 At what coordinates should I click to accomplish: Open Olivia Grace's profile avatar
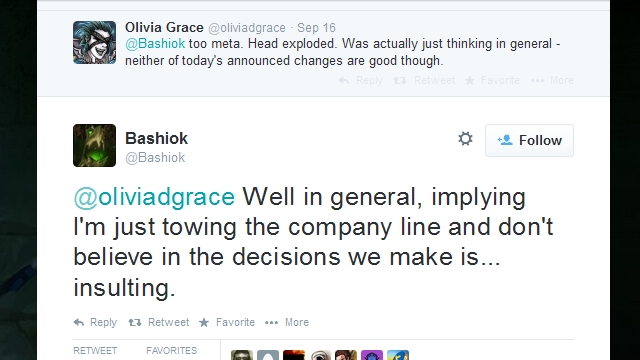coord(94,42)
